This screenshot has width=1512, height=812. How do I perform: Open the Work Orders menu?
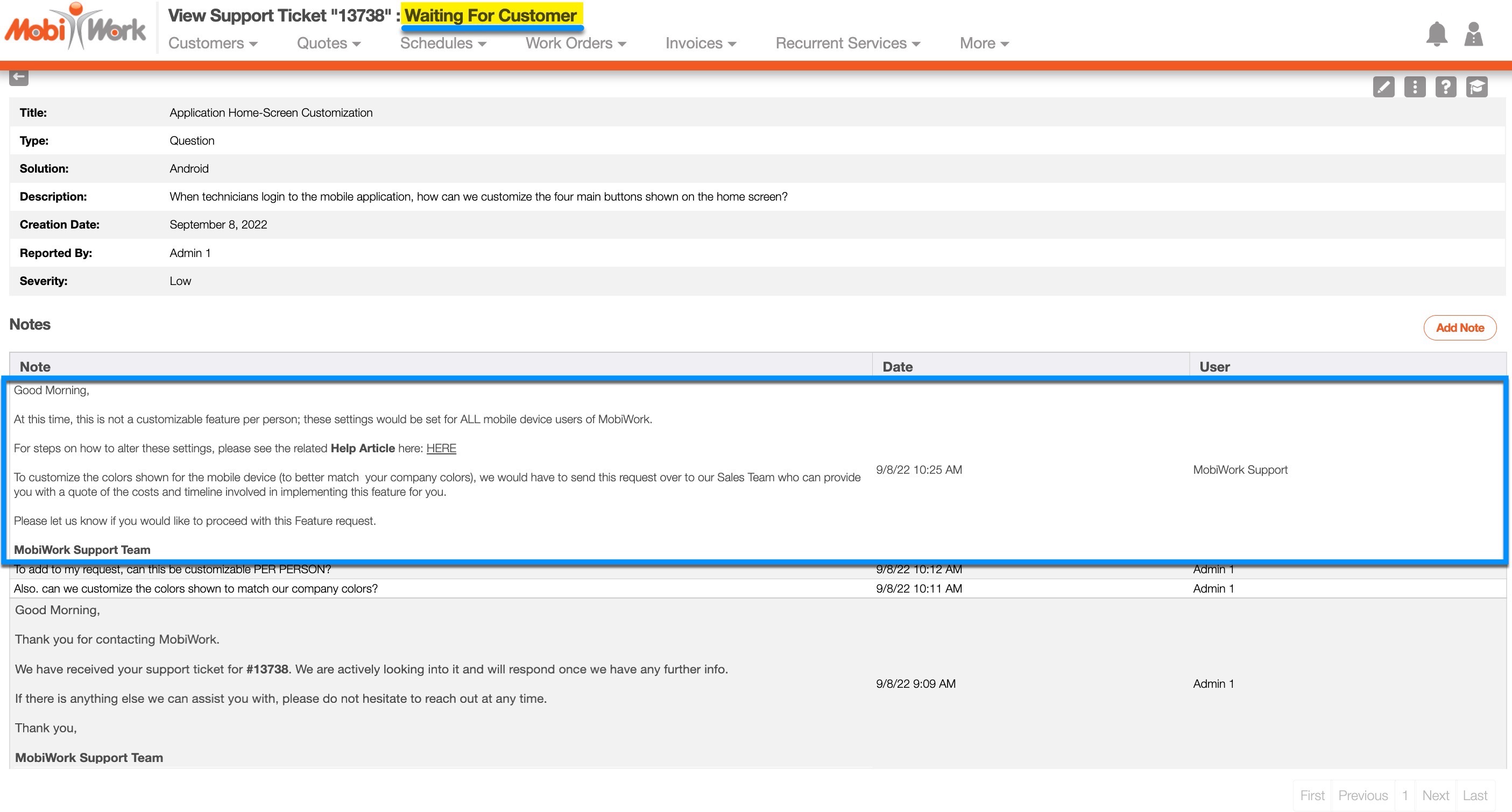pyautogui.click(x=575, y=44)
